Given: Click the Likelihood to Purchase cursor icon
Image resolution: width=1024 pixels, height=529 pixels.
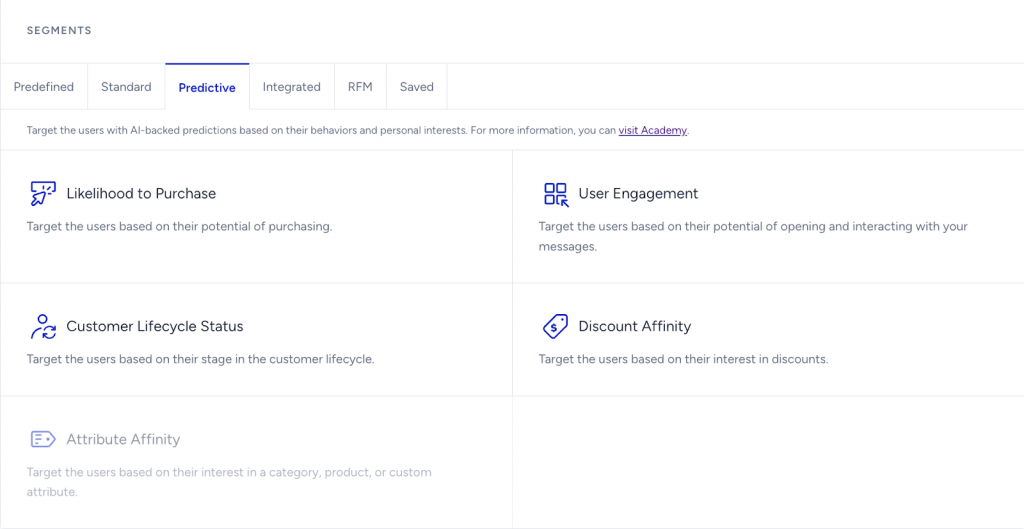Looking at the screenshot, I should coord(43,193).
